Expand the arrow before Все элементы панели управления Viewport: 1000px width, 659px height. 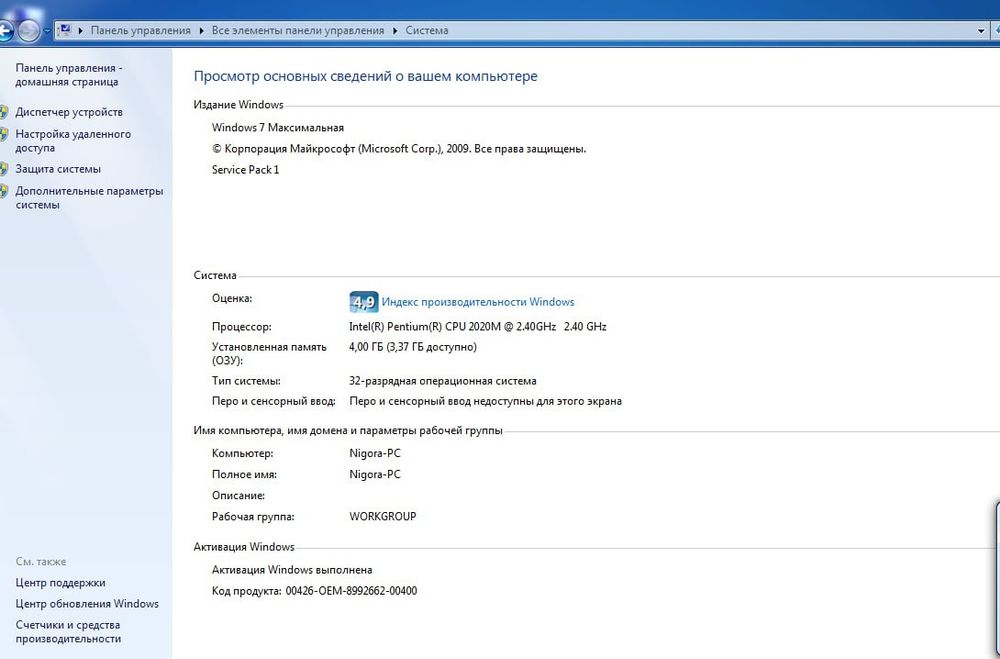click(202, 31)
